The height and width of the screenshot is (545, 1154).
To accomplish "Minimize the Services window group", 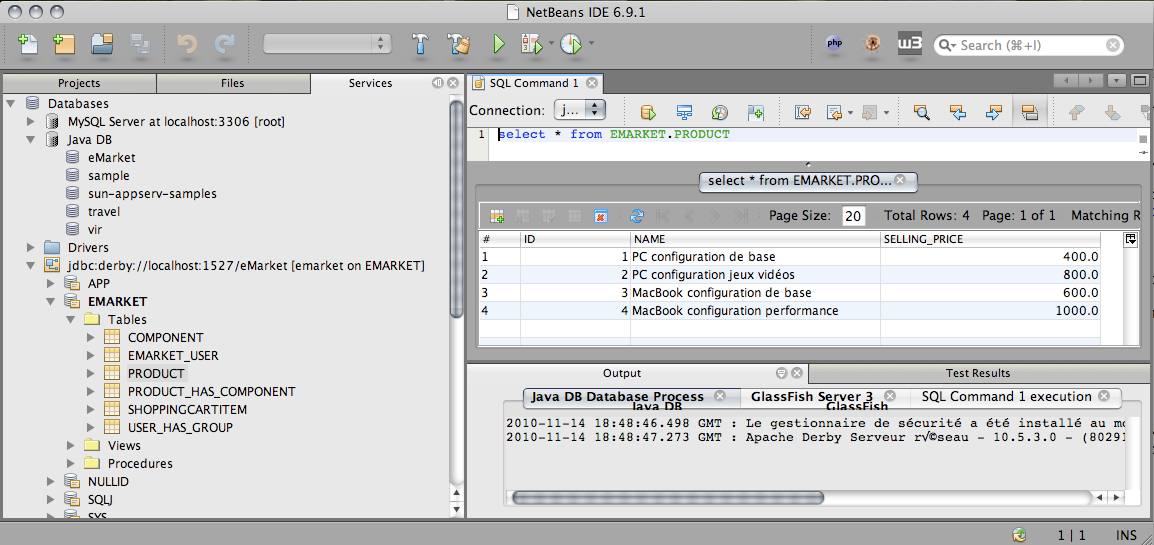I will [438, 83].
